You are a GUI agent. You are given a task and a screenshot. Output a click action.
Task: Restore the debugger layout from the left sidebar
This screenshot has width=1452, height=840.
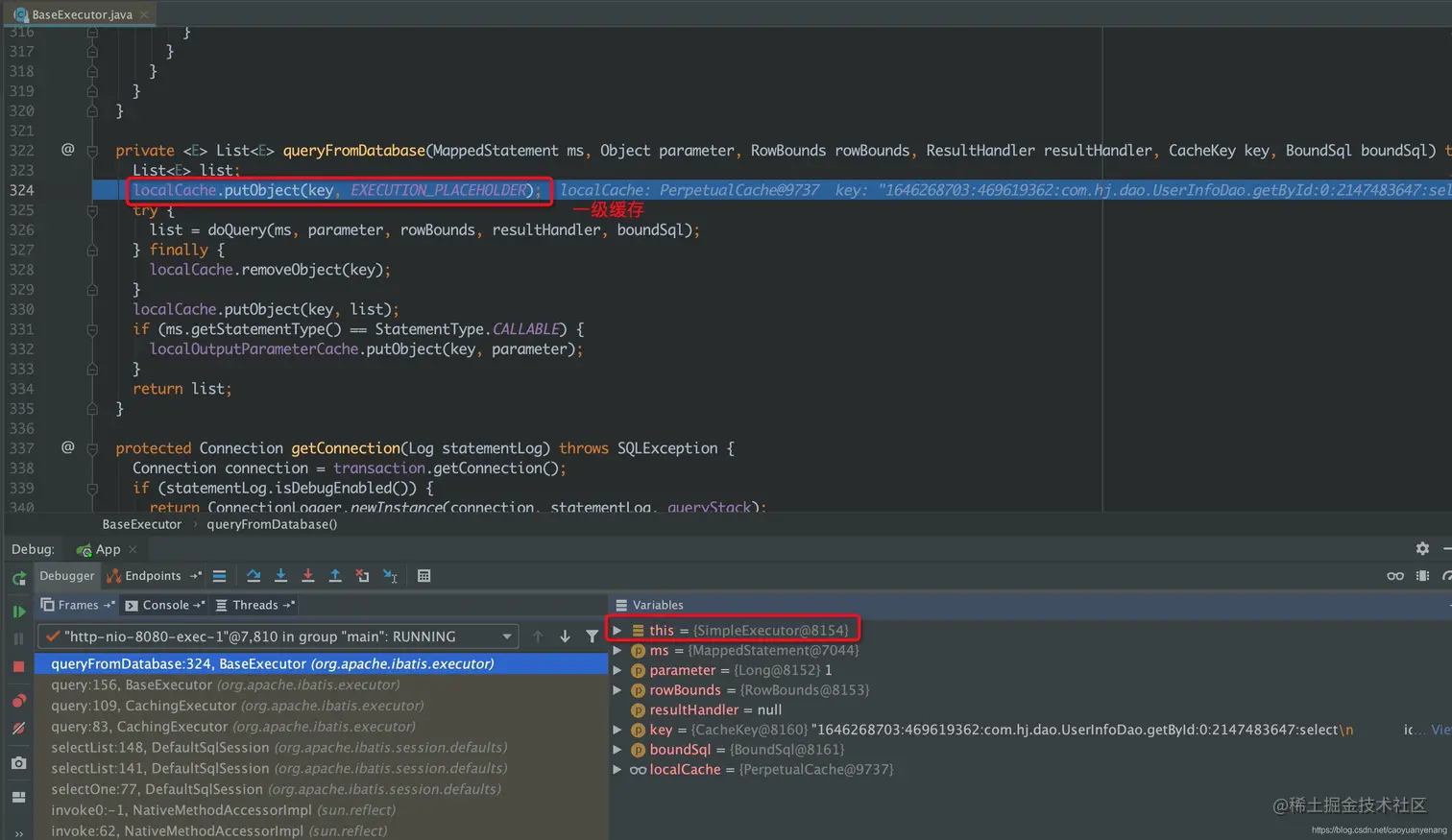18,797
